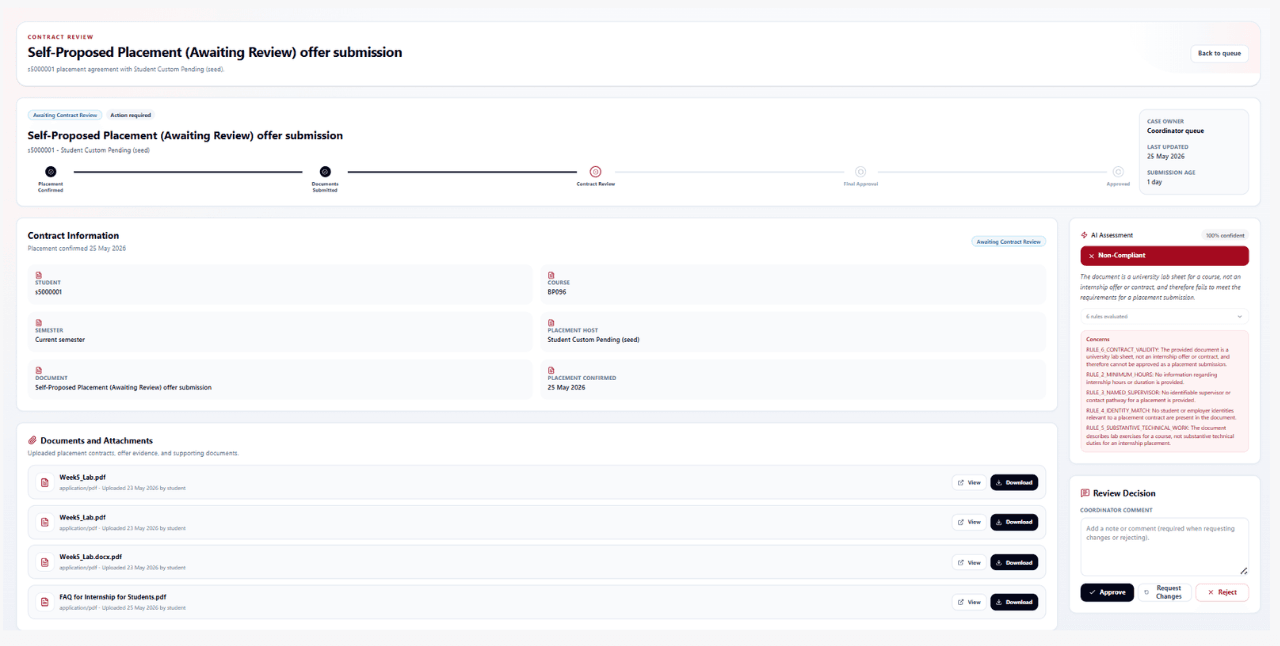This screenshot has width=1280, height=646.
Task: Select the Contract Review step marker
Action: coord(595,172)
